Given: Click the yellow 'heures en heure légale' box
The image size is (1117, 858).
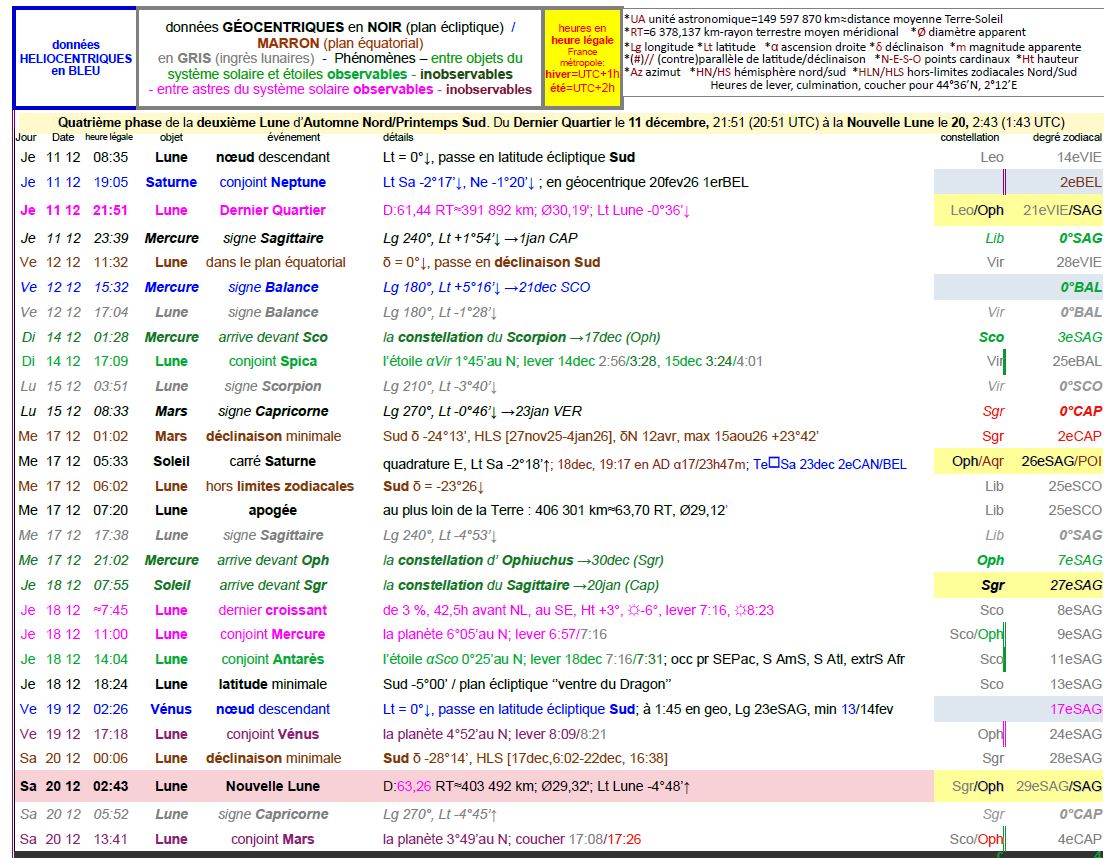Looking at the screenshot, I should click(582, 58).
